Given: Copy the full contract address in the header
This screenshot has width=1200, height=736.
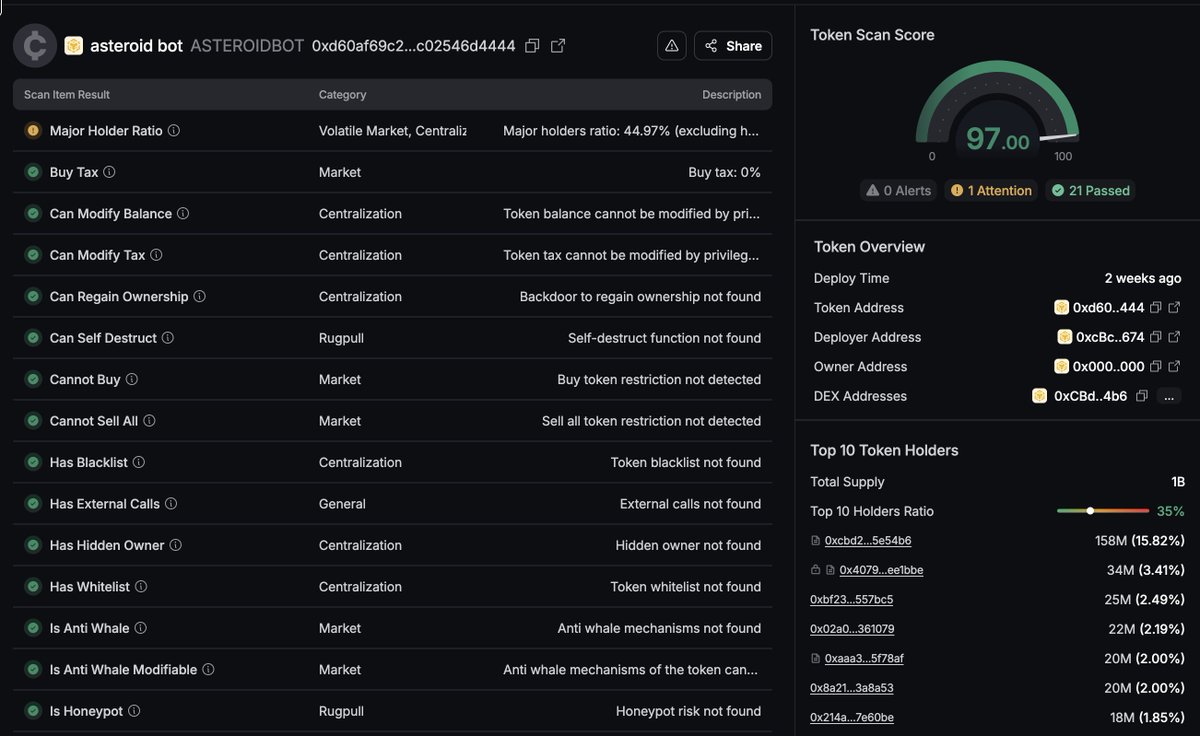Looking at the screenshot, I should click(x=533, y=45).
